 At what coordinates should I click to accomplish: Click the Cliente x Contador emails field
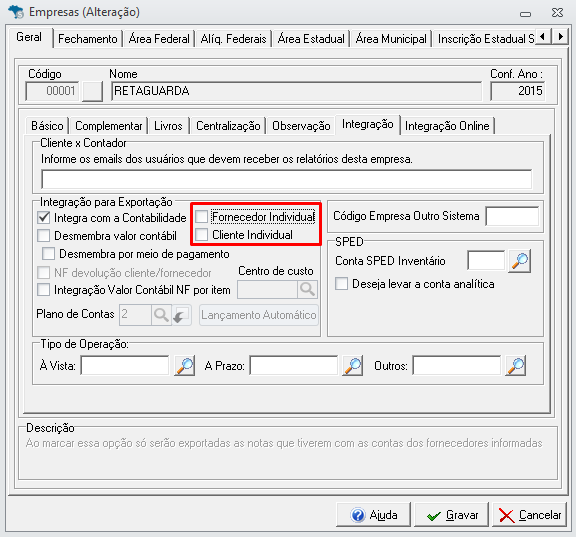coord(287,179)
